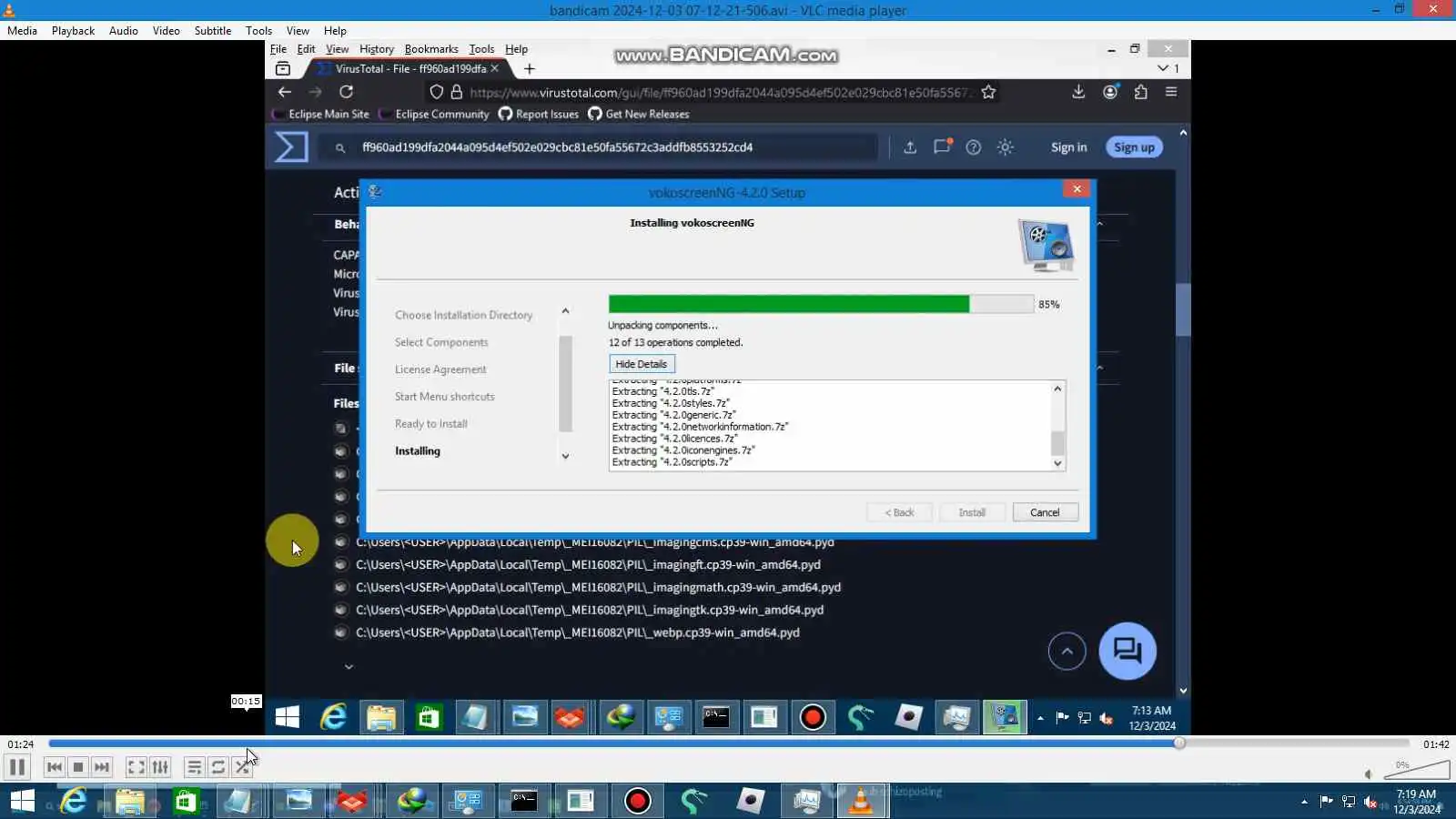
Task: Toggle VLC fullscreen mode
Action: [136, 767]
